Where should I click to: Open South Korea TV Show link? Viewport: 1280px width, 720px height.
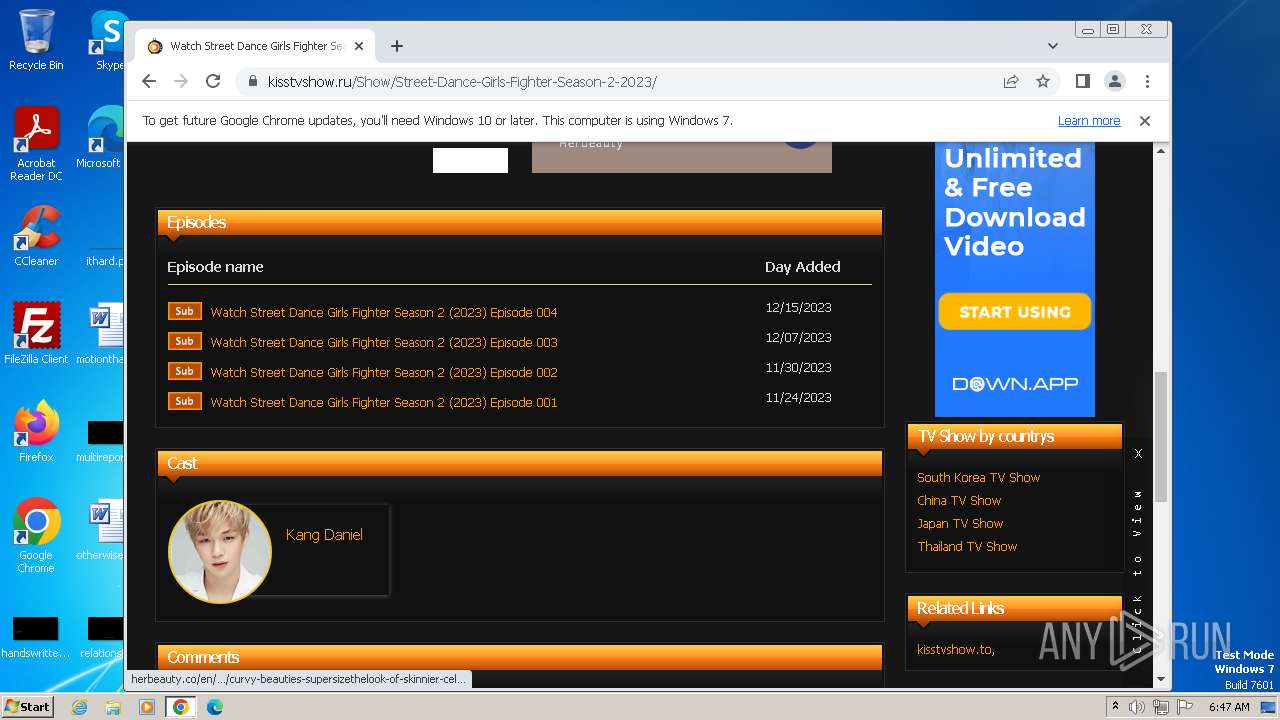coord(978,478)
